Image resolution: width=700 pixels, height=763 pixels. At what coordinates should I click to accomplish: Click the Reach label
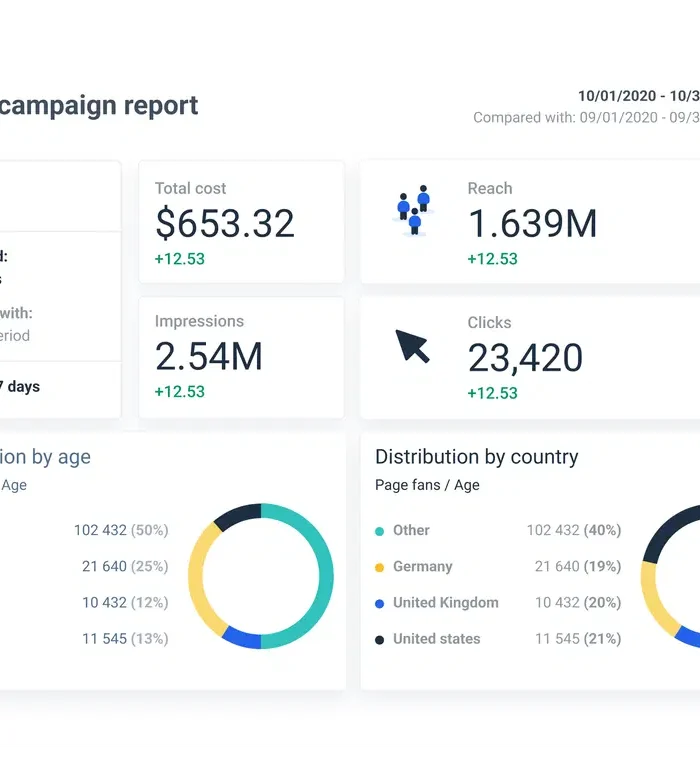[x=490, y=188]
